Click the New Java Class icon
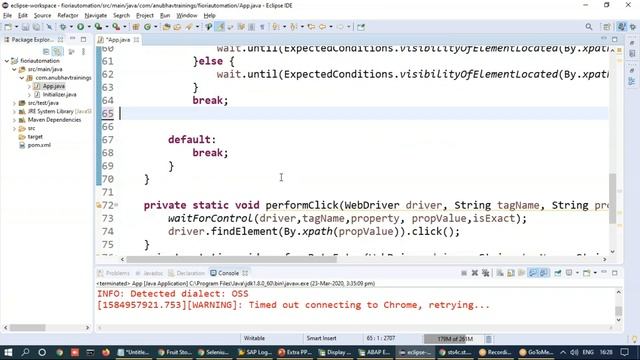Screen dimensions: 640x360 pyautogui.click(x=147, y=27)
